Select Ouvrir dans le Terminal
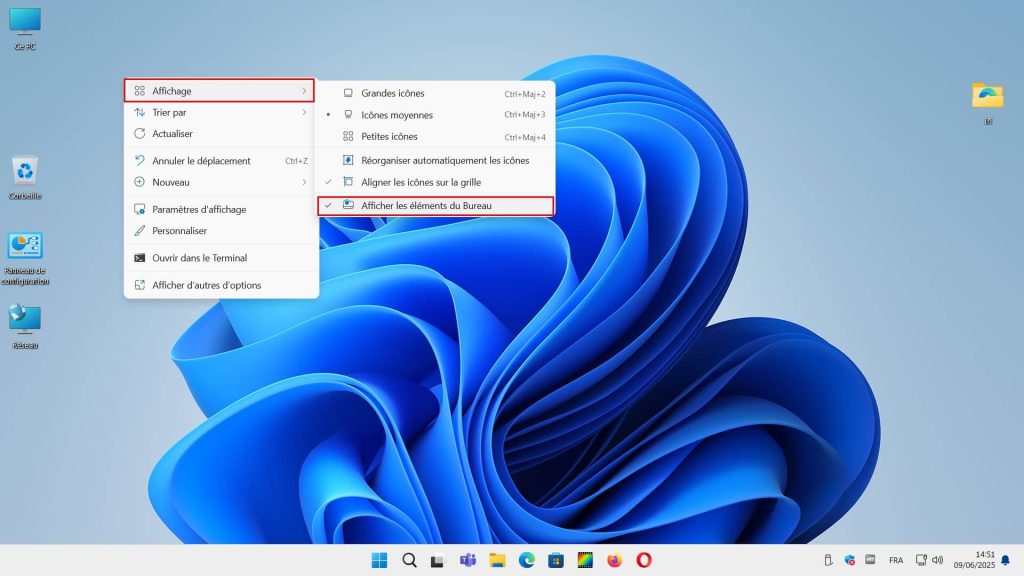This screenshot has width=1024, height=576. [201, 258]
